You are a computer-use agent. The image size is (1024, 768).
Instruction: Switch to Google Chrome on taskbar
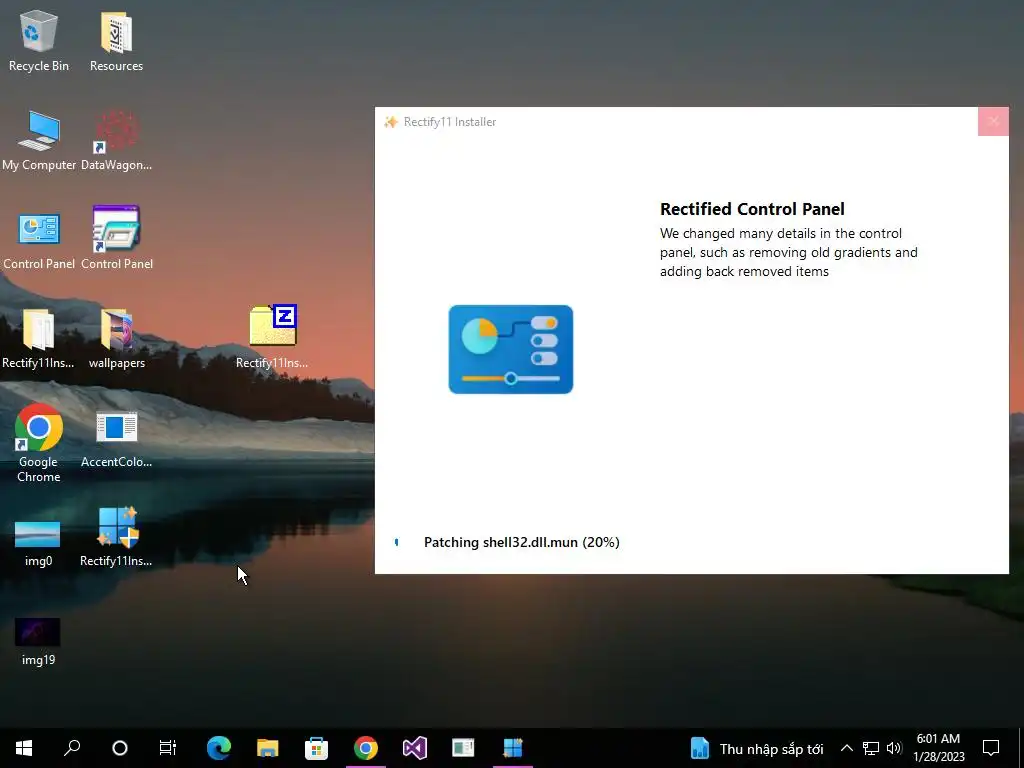[x=366, y=748]
